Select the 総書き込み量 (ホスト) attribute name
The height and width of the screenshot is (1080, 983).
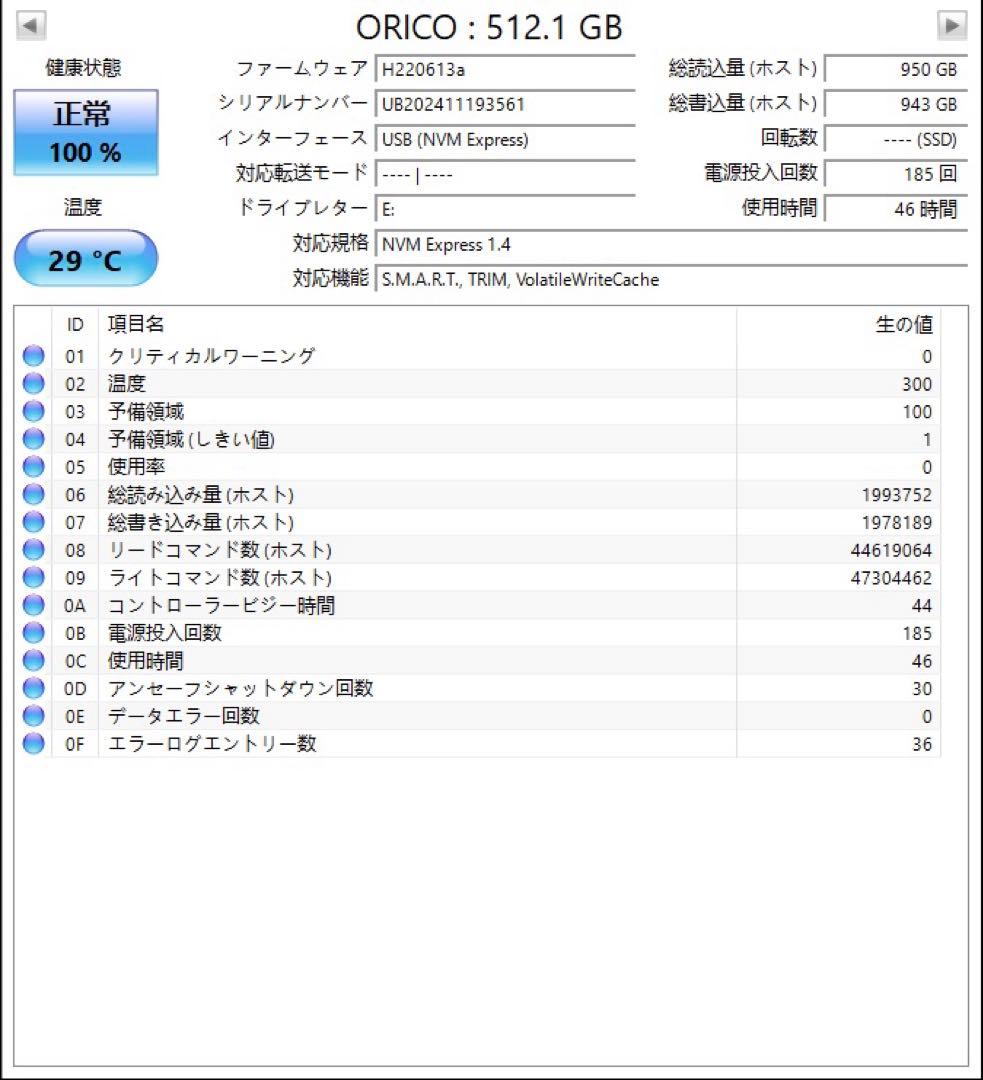(200, 522)
